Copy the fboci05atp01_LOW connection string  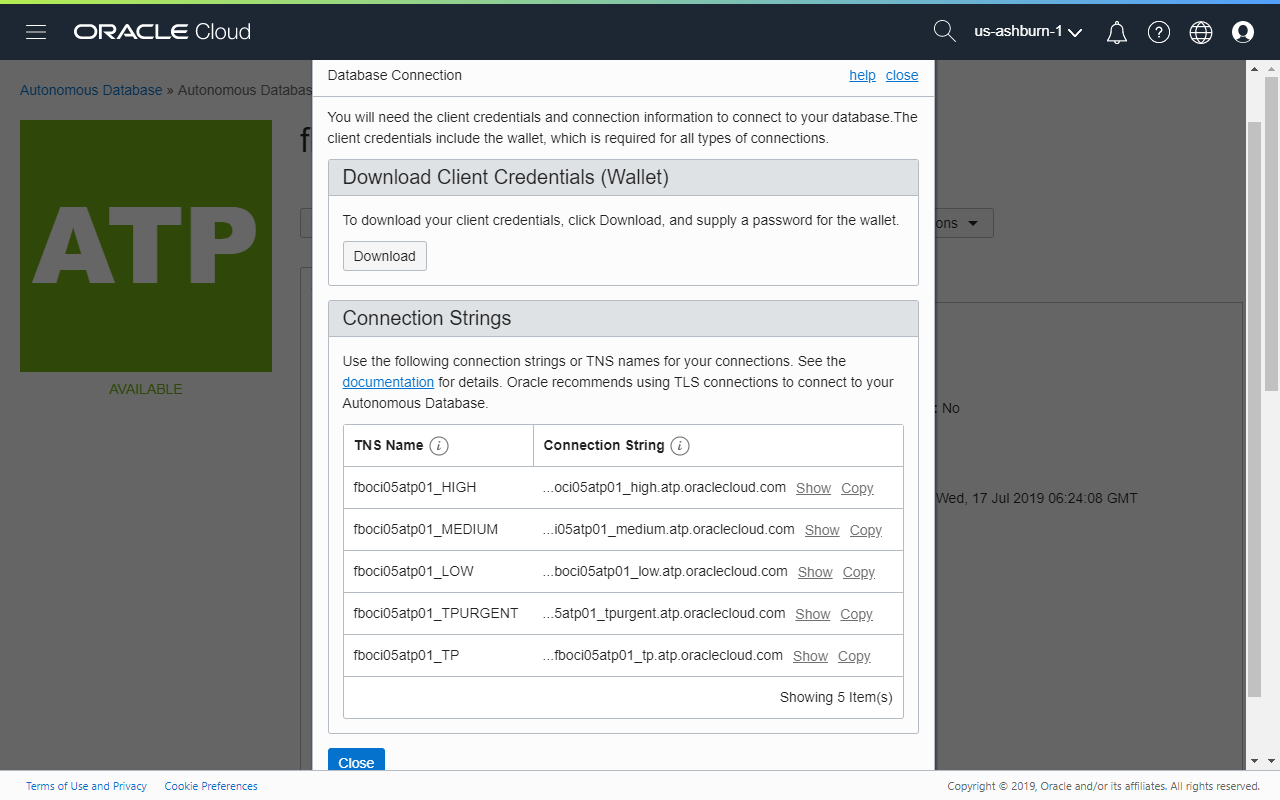coord(859,572)
